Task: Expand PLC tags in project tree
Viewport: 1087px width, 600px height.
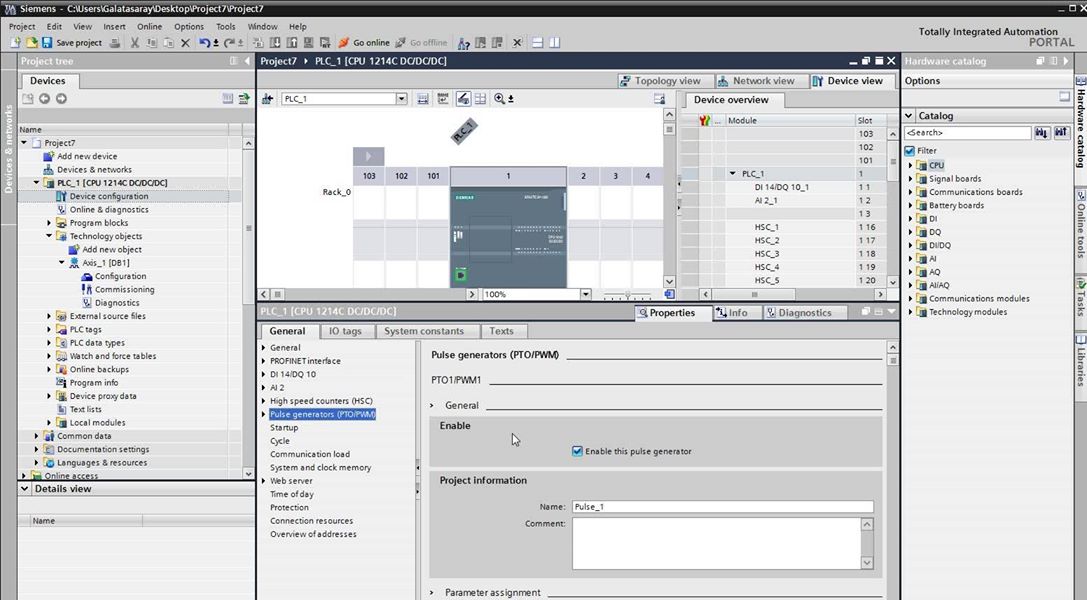Action: (49, 330)
